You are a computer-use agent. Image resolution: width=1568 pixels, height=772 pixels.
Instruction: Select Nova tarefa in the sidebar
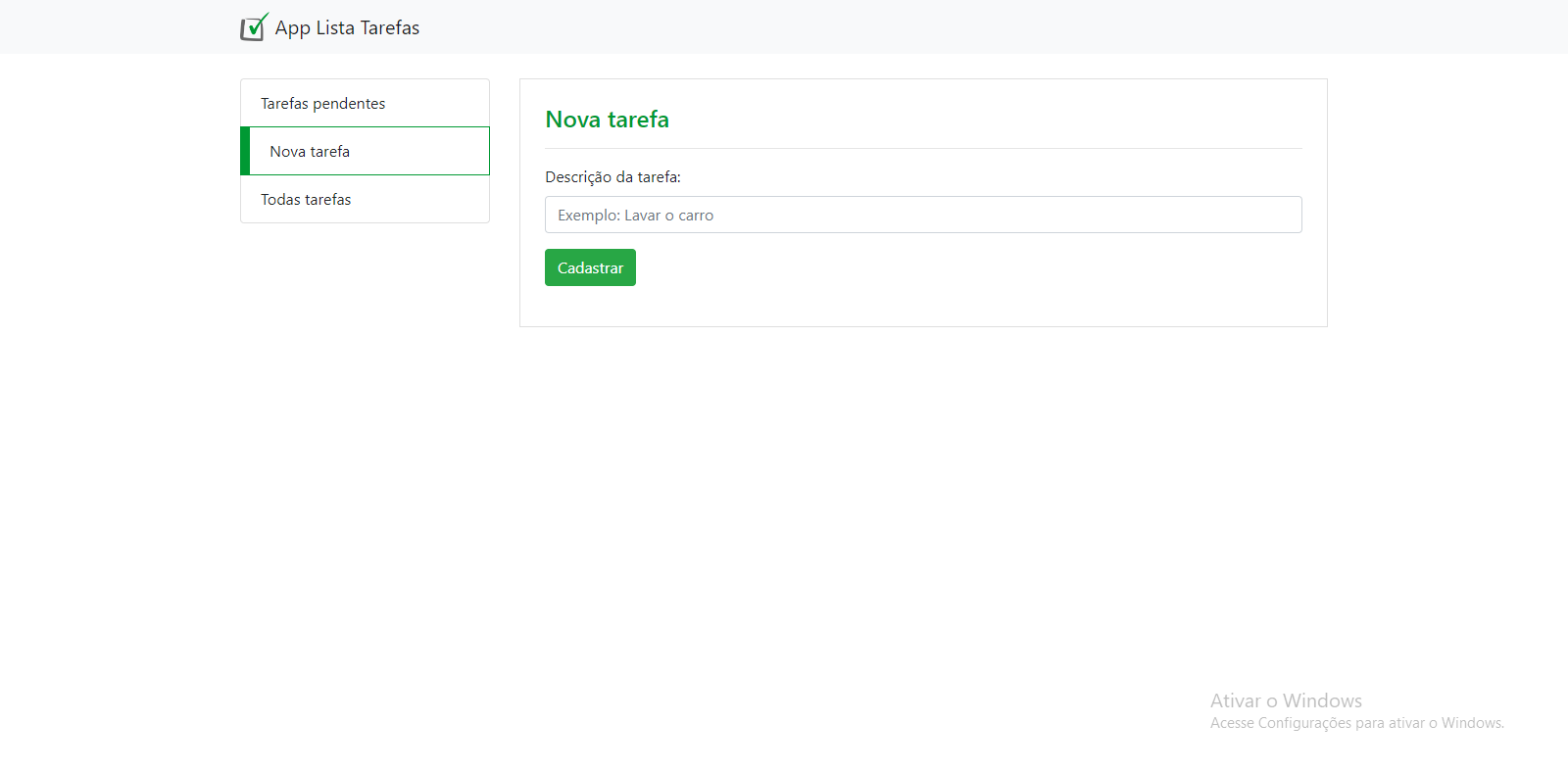[x=310, y=152]
